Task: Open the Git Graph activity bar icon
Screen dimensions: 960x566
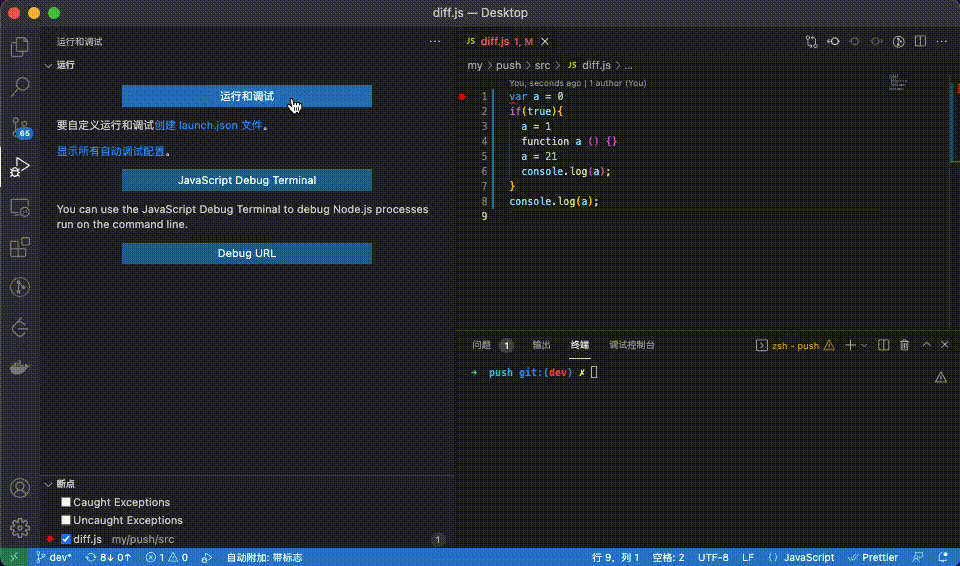Action: pyautogui.click(x=20, y=287)
